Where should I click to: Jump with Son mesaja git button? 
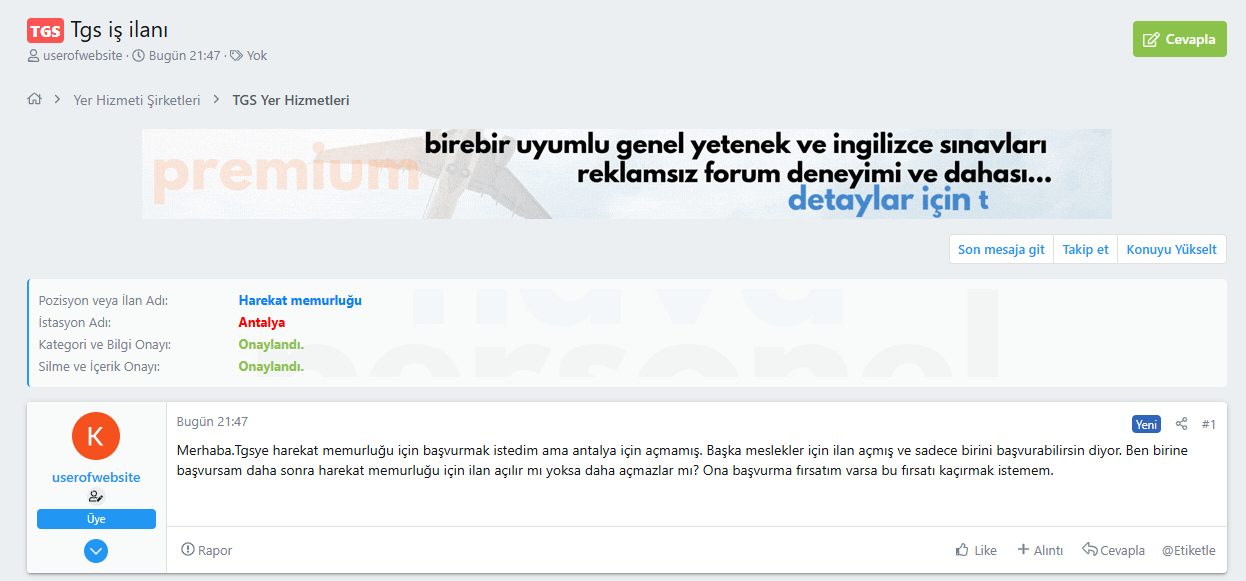coord(1001,250)
